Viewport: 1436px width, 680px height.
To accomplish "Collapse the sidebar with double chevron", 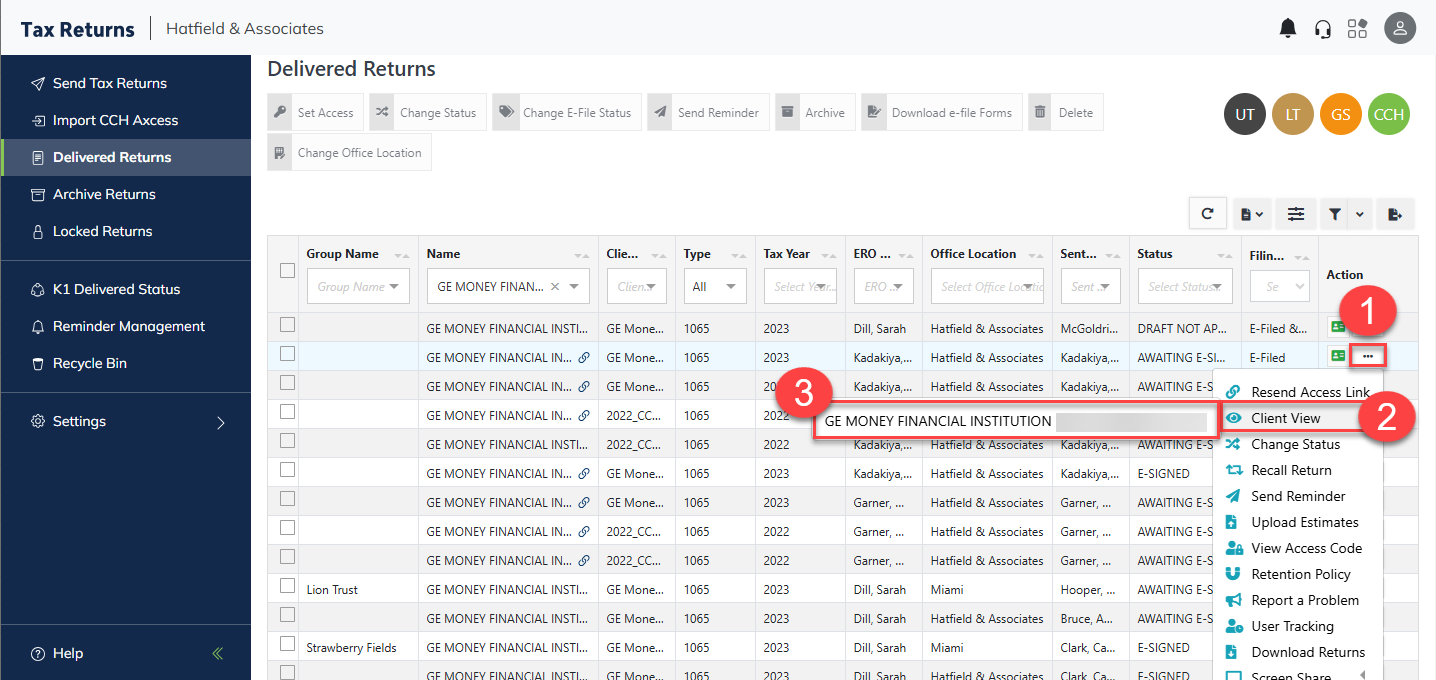I will point(218,654).
